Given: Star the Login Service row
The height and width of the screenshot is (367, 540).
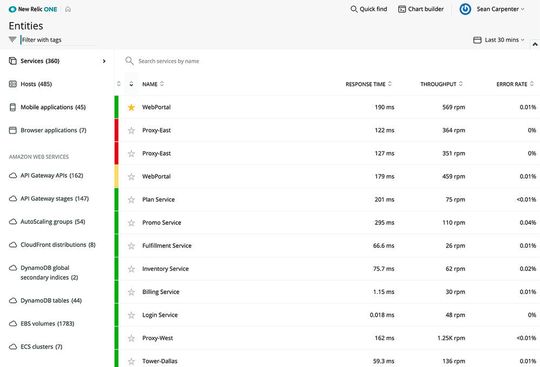Looking at the screenshot, I should [131, 315].
